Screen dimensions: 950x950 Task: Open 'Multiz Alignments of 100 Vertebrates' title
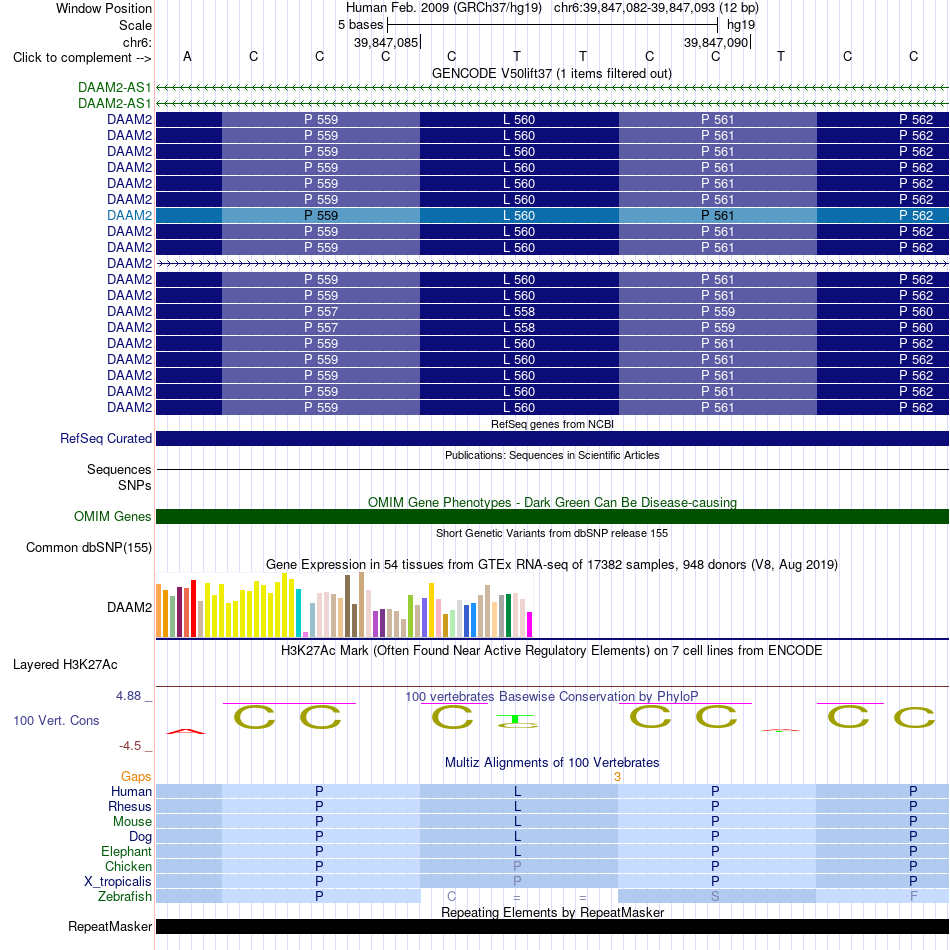[552, 762]
